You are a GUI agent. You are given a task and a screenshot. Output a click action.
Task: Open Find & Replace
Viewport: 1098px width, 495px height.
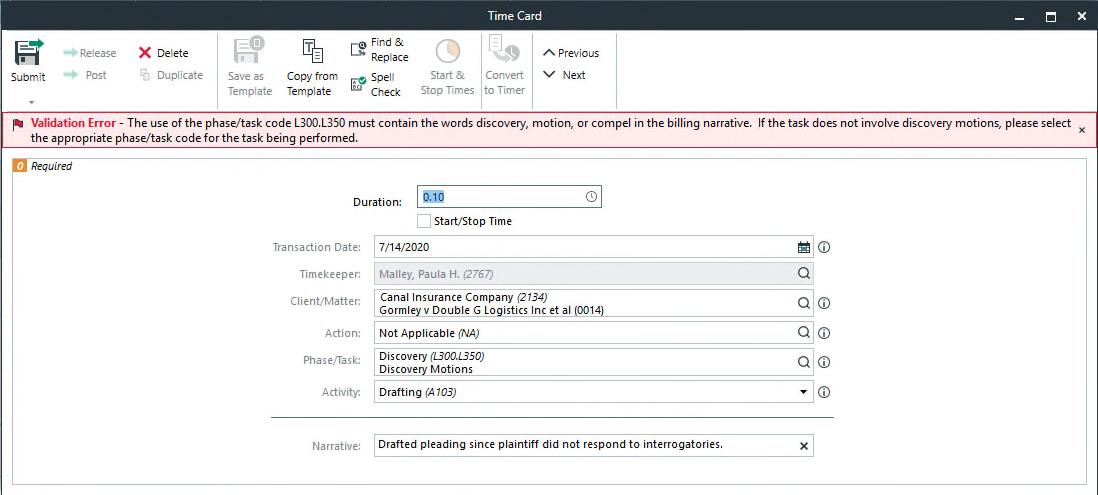(x=379, y=50)
